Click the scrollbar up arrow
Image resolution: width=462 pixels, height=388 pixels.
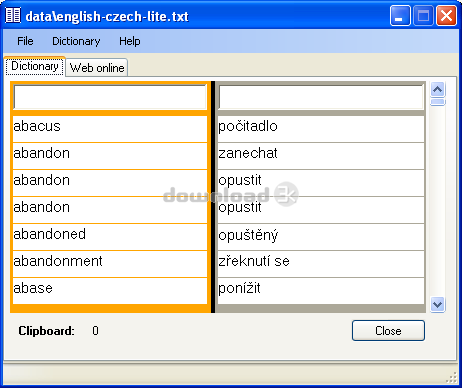click(x=437, y=89)
